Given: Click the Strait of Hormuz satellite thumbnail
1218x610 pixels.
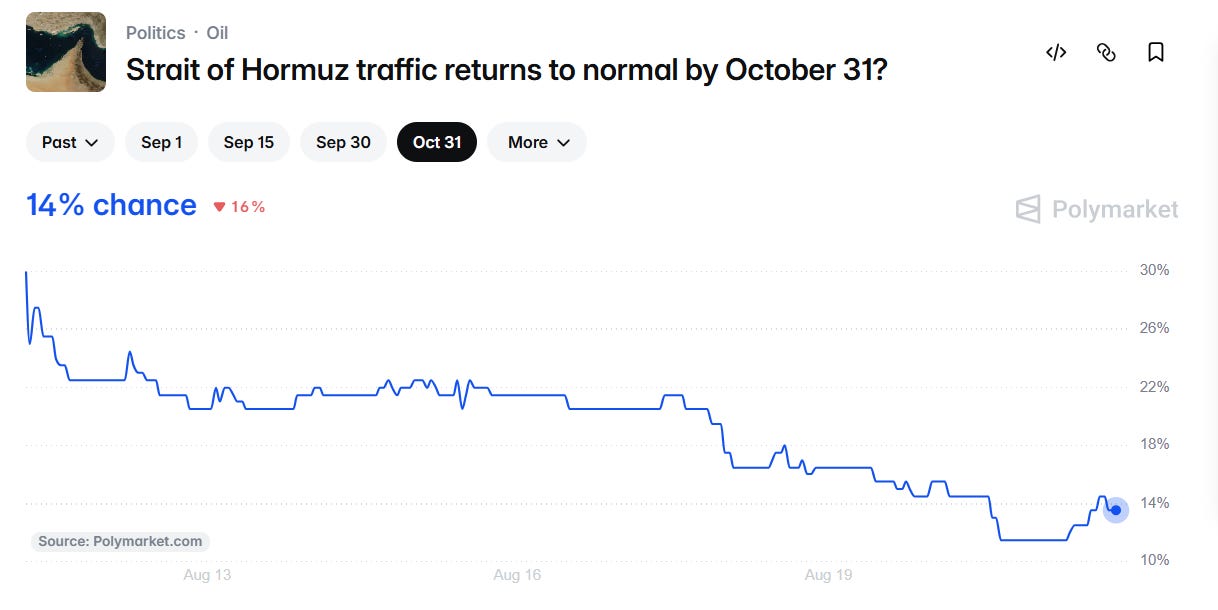Looking at the screenshot, I should point(66,52).
